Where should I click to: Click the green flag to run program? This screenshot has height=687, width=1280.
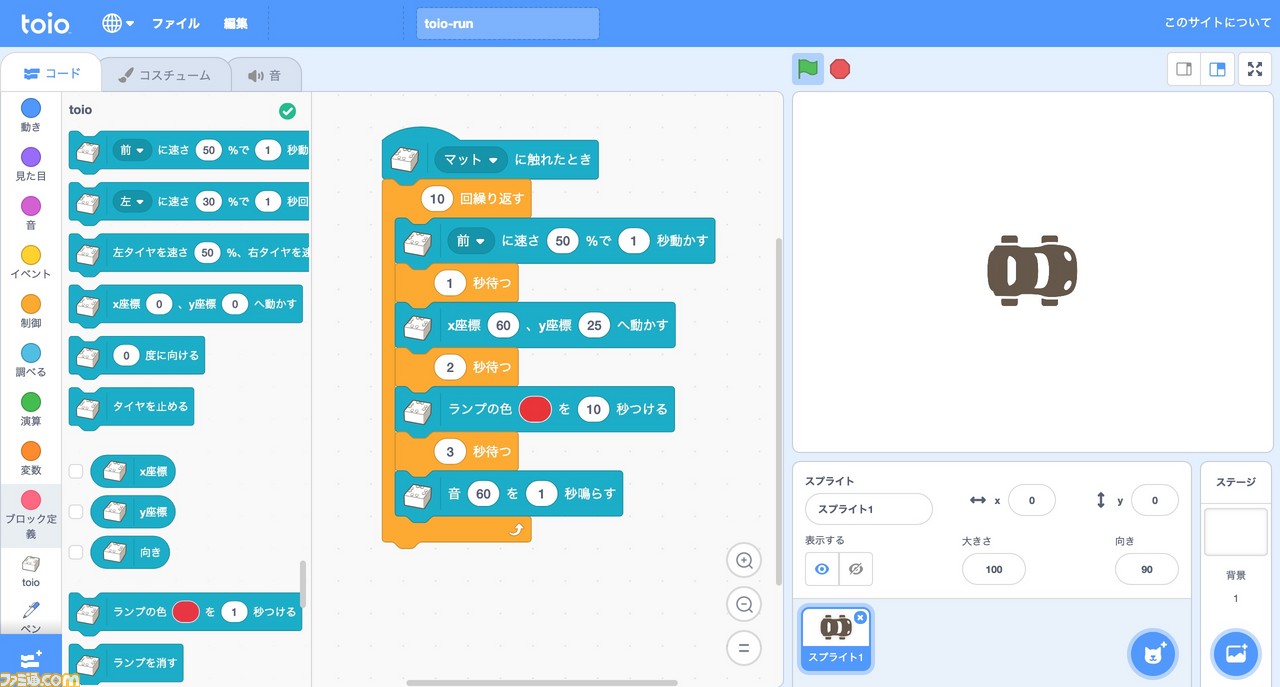coord(808,69)
